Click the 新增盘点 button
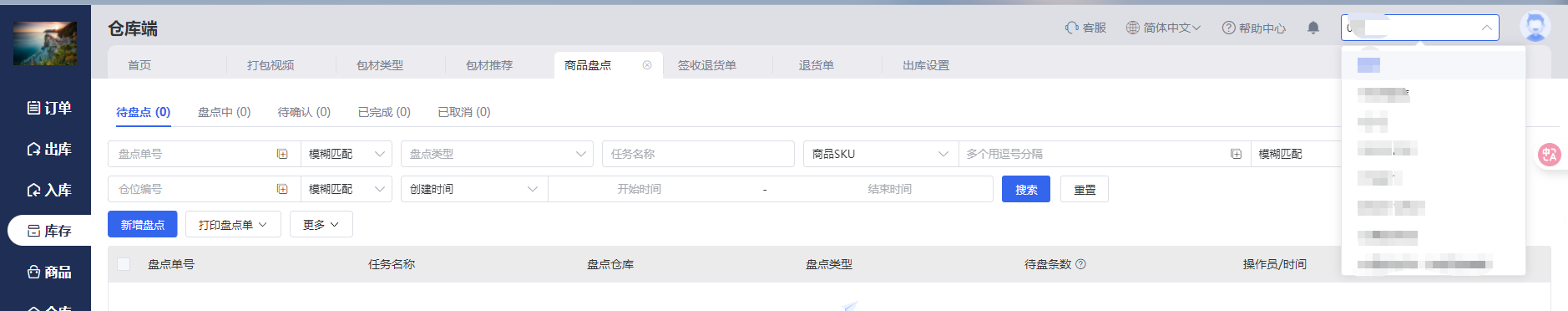Image resolution: width=1568 pixels, height=311 pixels. coord(143,224)
